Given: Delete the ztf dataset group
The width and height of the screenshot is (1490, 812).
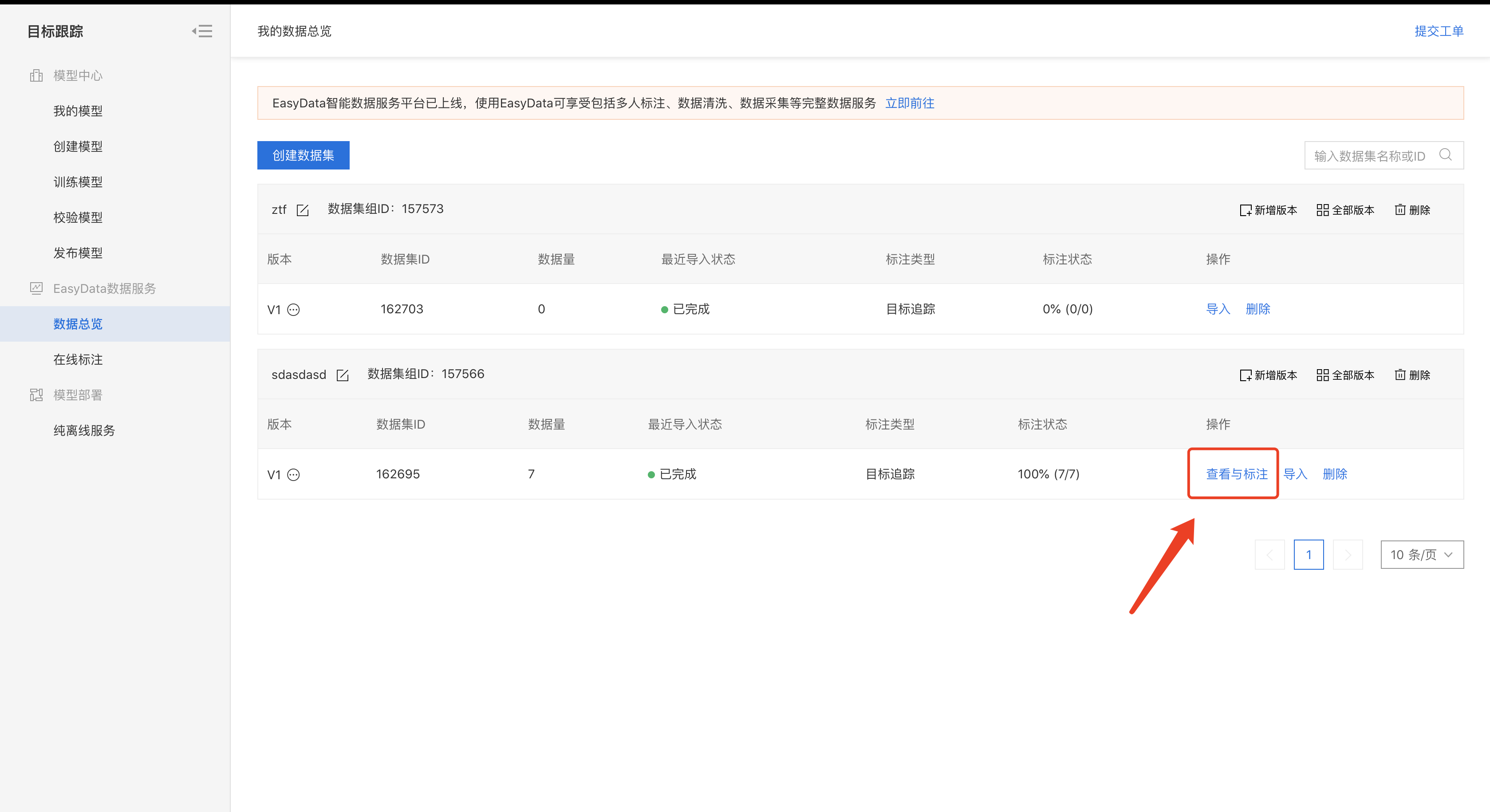Looking at the screenshot, I should point(1412,210).
